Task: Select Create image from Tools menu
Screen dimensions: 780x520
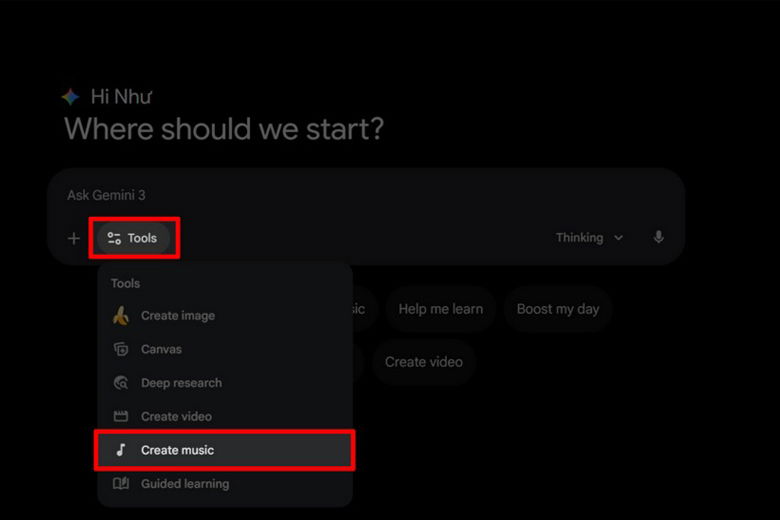Action: pos(178,316)
